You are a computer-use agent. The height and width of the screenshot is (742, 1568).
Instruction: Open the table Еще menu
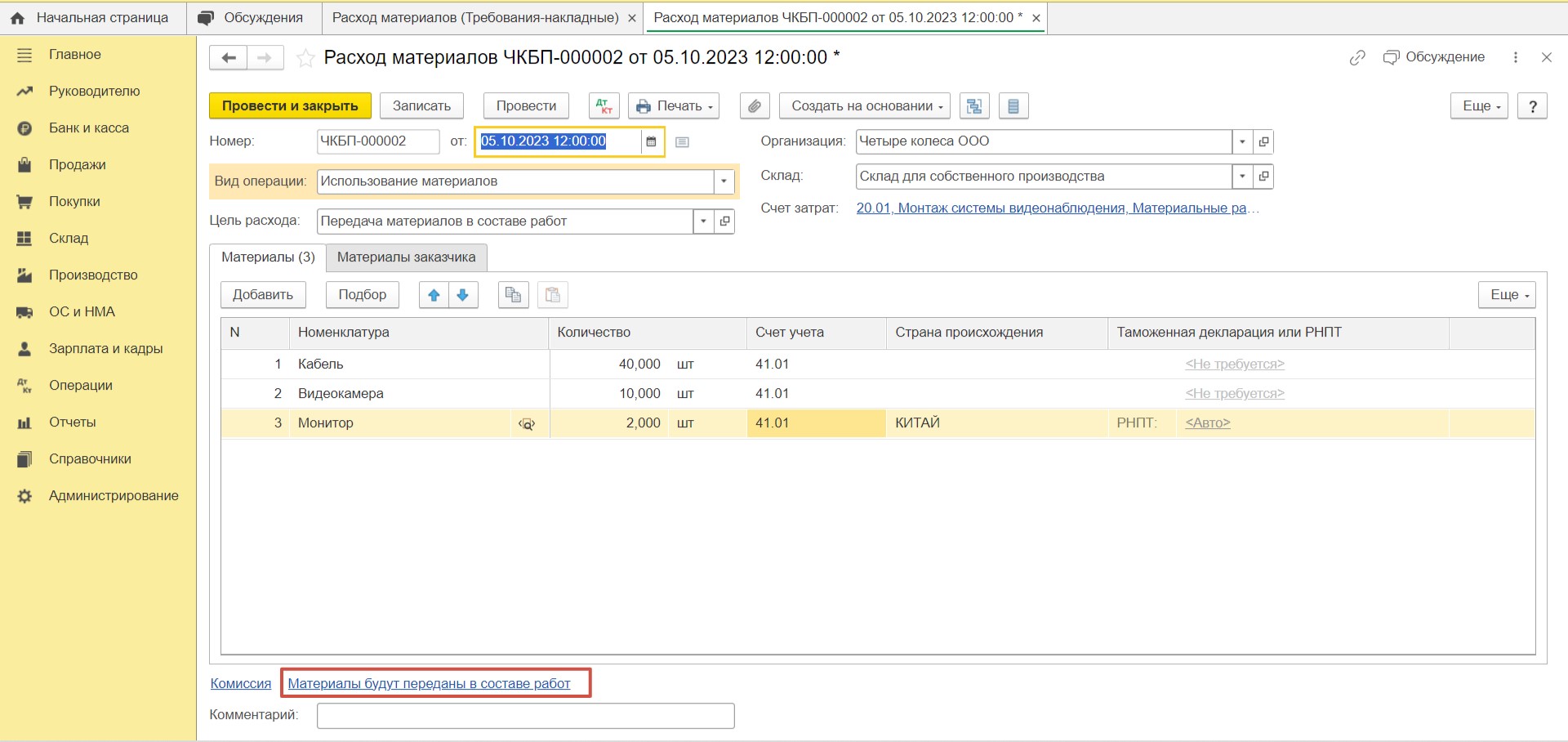pyautogui.click(x=1507, y=295)
